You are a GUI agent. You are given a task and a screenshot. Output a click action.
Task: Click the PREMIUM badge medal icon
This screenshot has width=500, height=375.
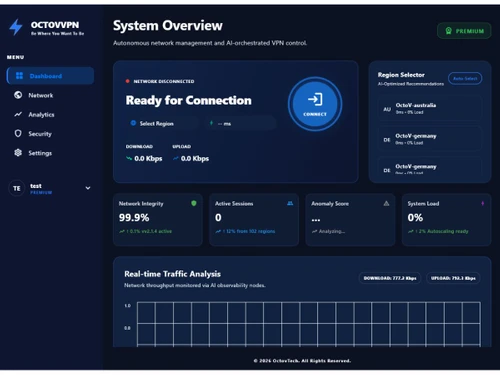click(x=449, y=31)
